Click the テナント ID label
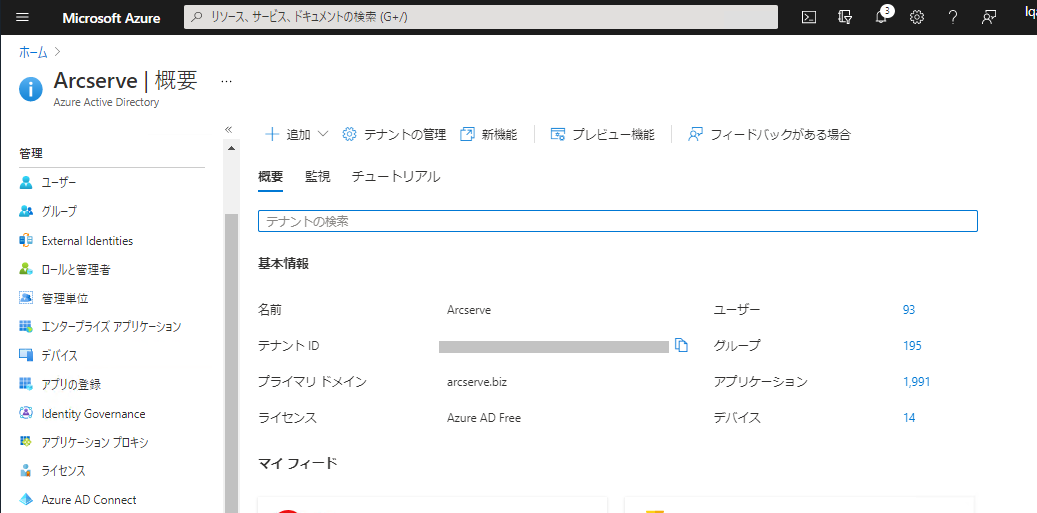The image size is (1037, 513). pyautogui.click(x=288, y=346)
